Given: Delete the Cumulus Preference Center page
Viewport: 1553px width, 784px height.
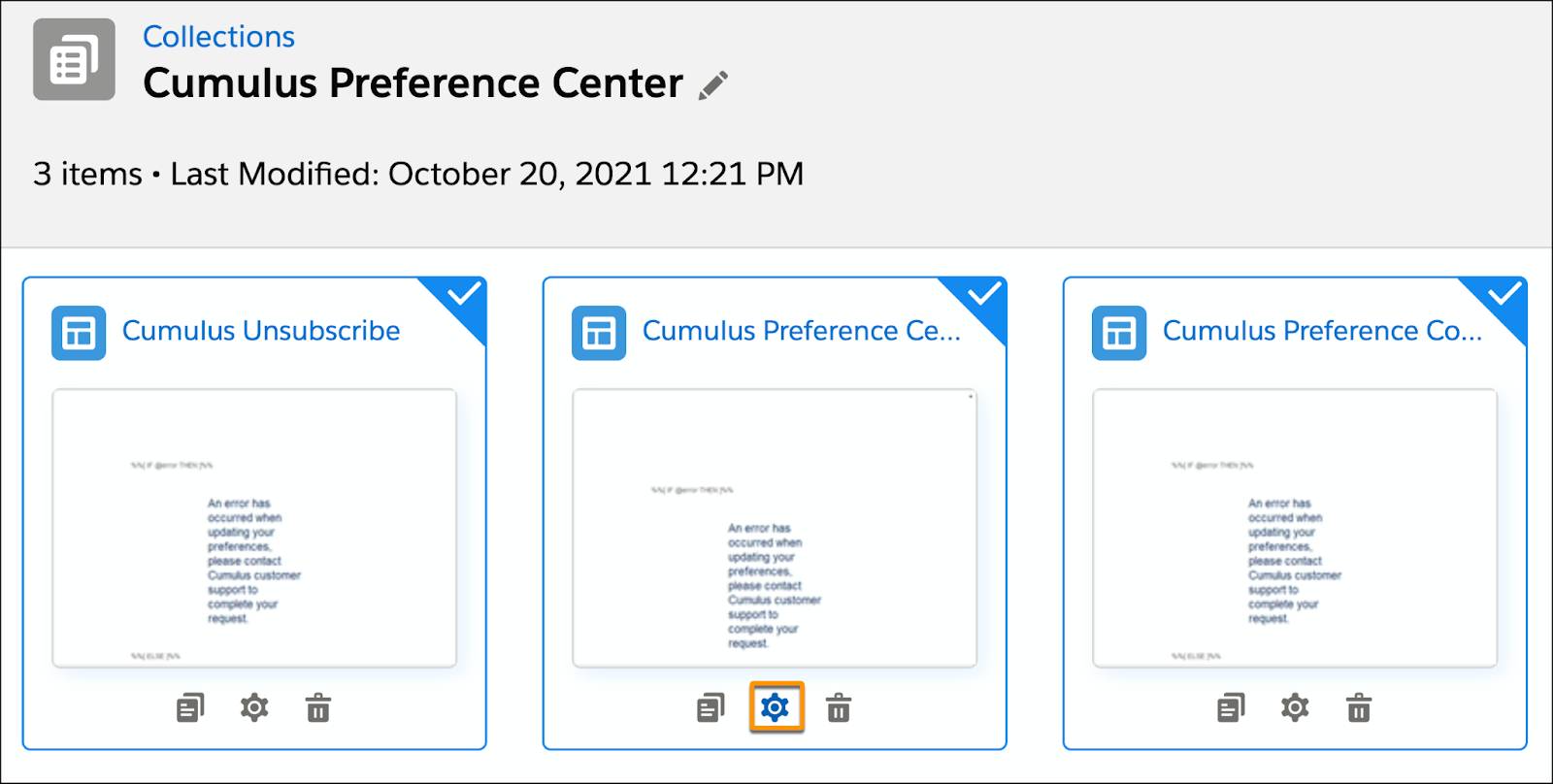Looking at the screenshot, I should pos(839,708).
